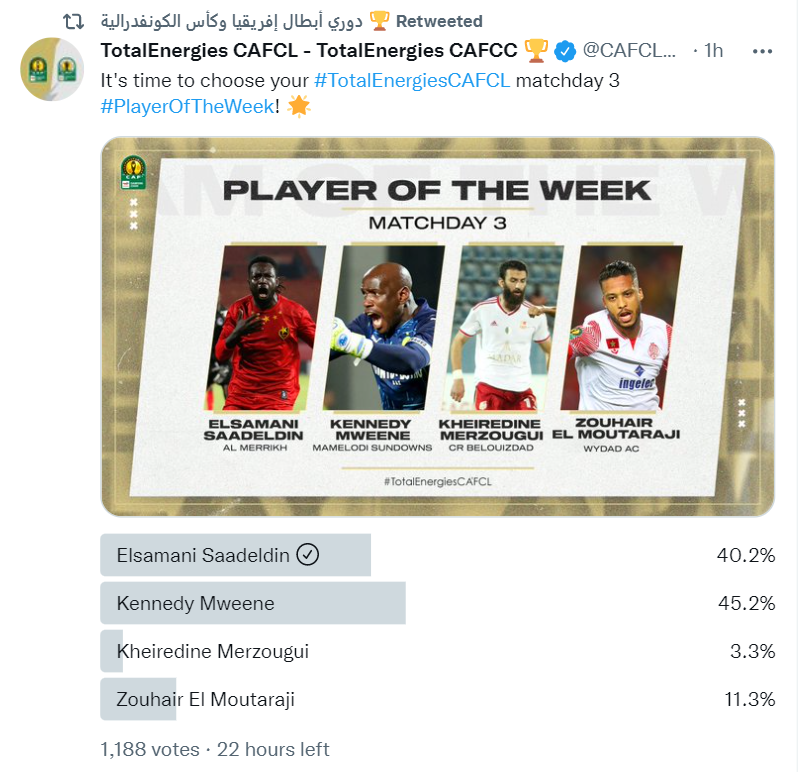Viewport: 800px width, 772px height.
Task: Open the TotalEnergies CAFCL account name
Action: point(309,51)
